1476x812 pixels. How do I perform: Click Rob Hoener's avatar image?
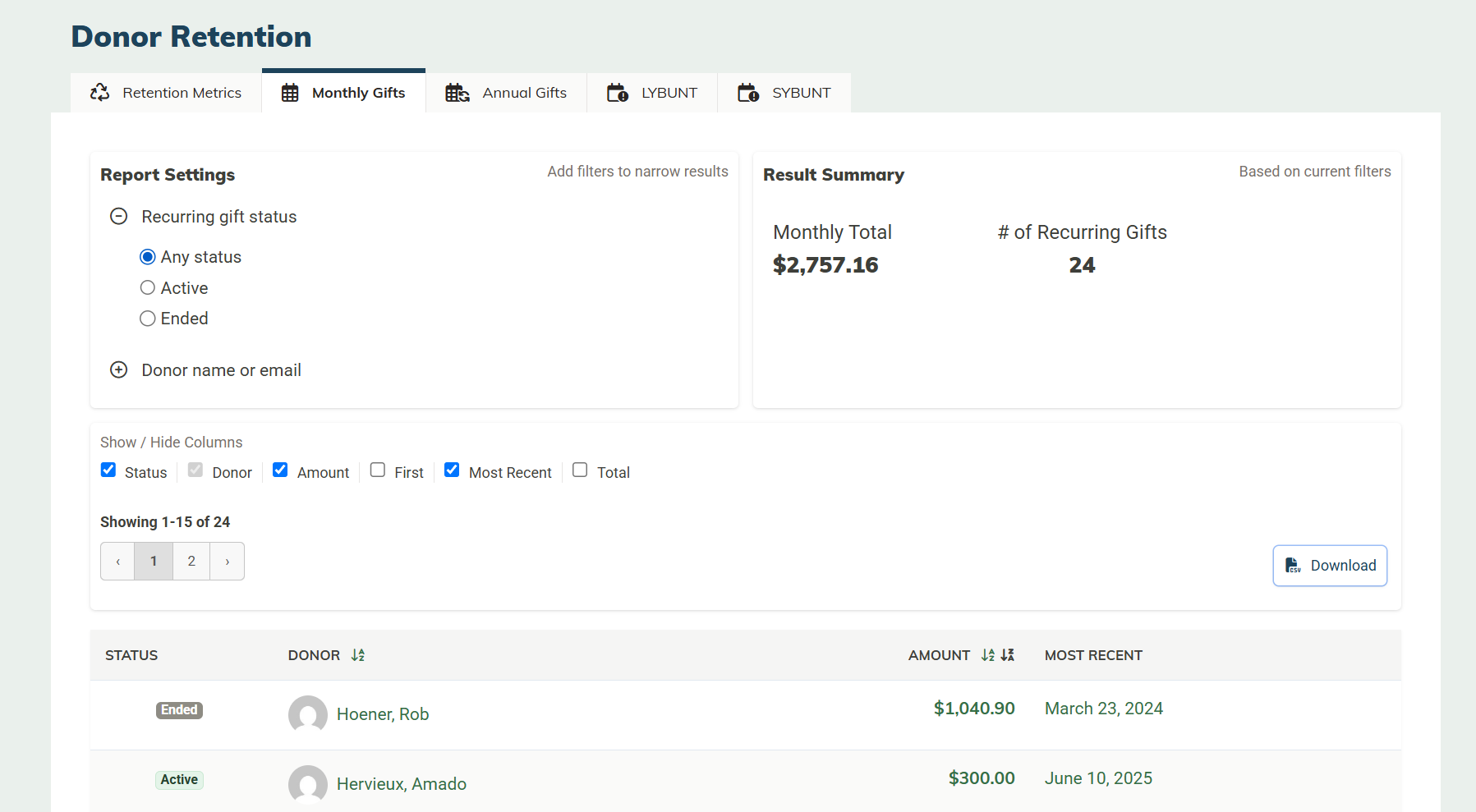point(308,714)
